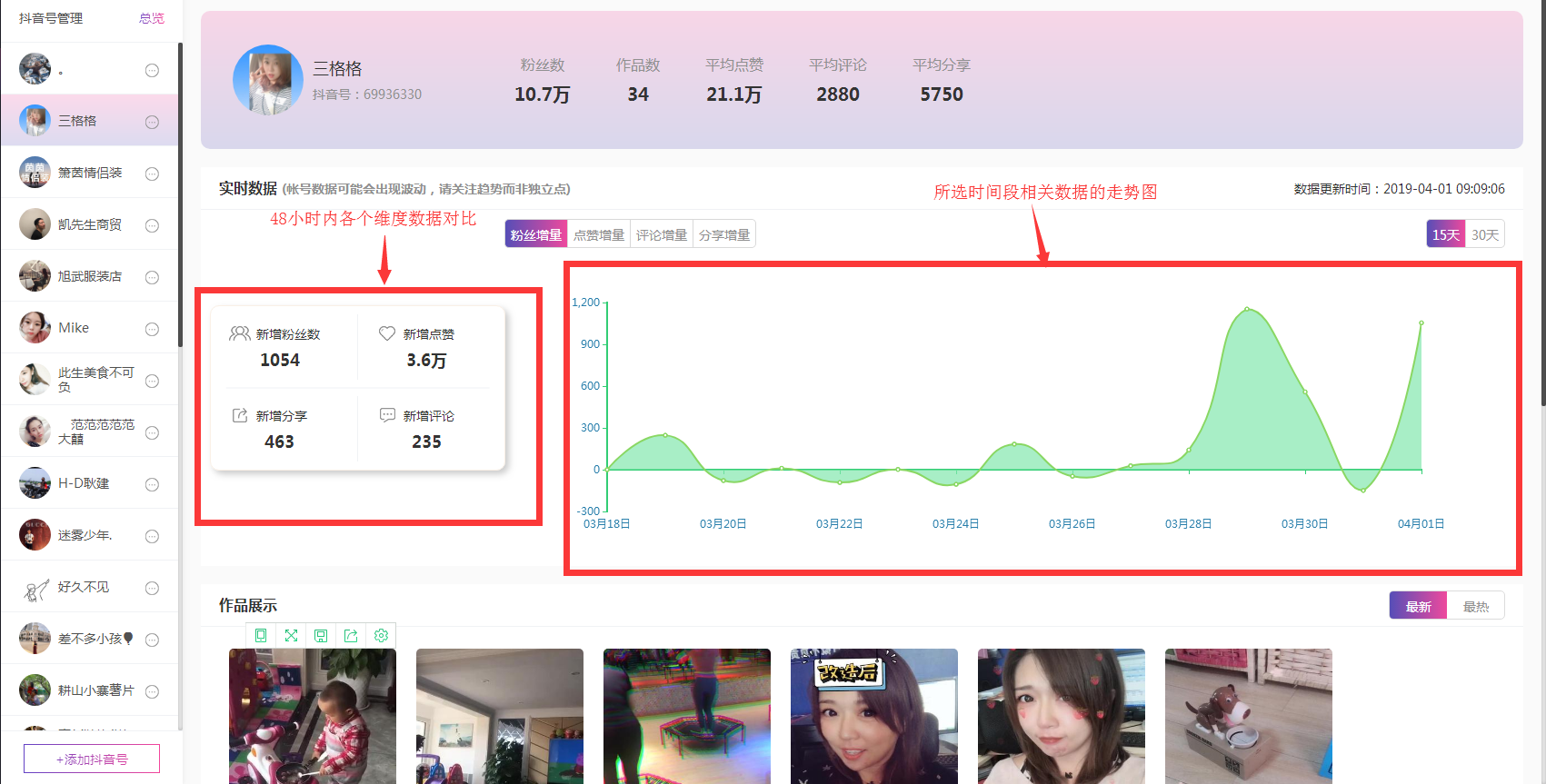Select the 15天 time range
The height and width of the screenshot is (784, 1546).
pos(1446,234)
